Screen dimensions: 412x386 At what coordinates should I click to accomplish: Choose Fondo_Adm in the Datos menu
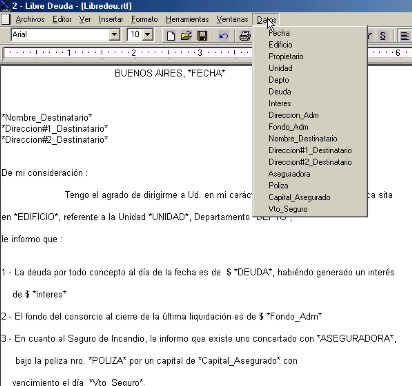[x=310, y=127]
